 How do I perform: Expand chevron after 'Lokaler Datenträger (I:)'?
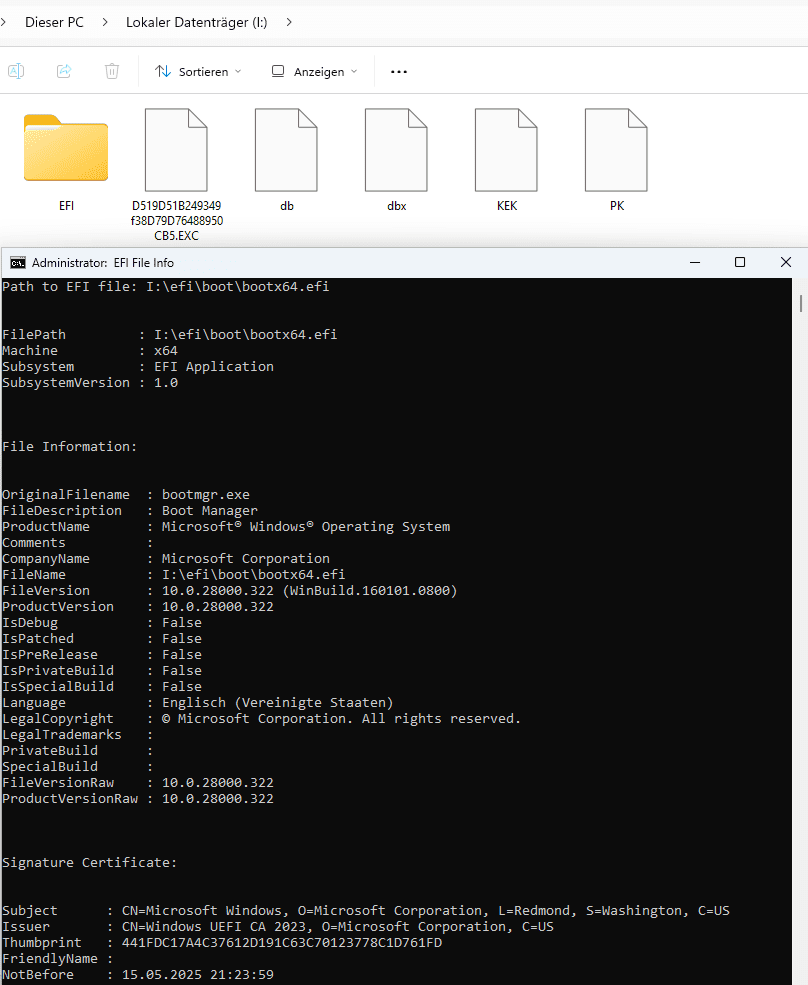tap(289, 22)
